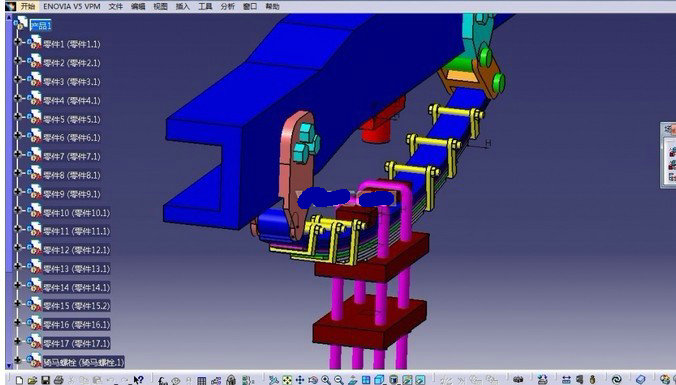Select tree item 零件12 (零件12.1)
Image resolution: width=676 pixels, height=385 pixels.
point(76,250)
